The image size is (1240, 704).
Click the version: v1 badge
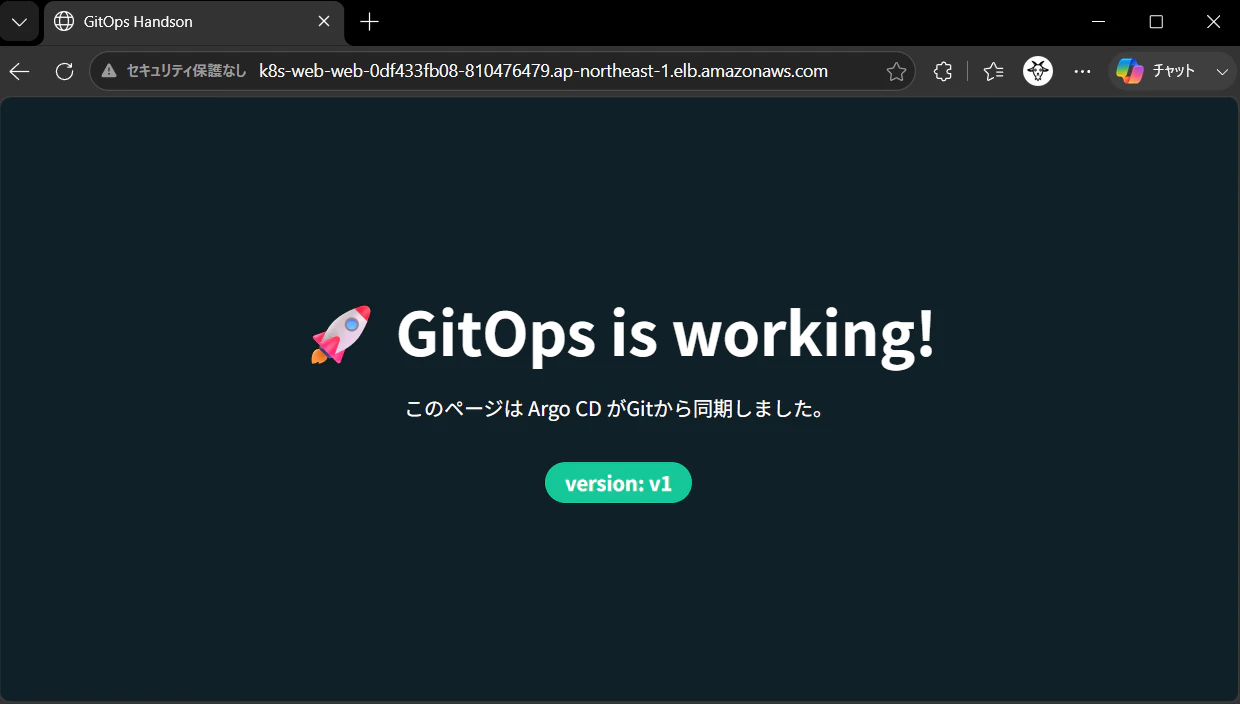(618, 483)
